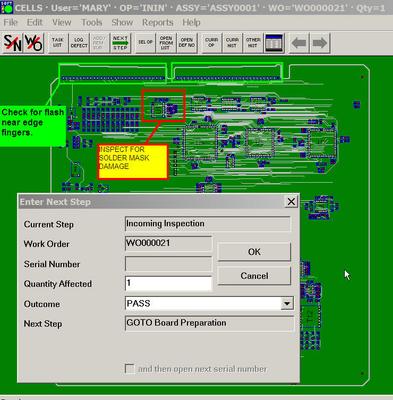Click the W/O work order toolbar icon
The width and height of the screenshot is (393, 400).
(33, 43)
